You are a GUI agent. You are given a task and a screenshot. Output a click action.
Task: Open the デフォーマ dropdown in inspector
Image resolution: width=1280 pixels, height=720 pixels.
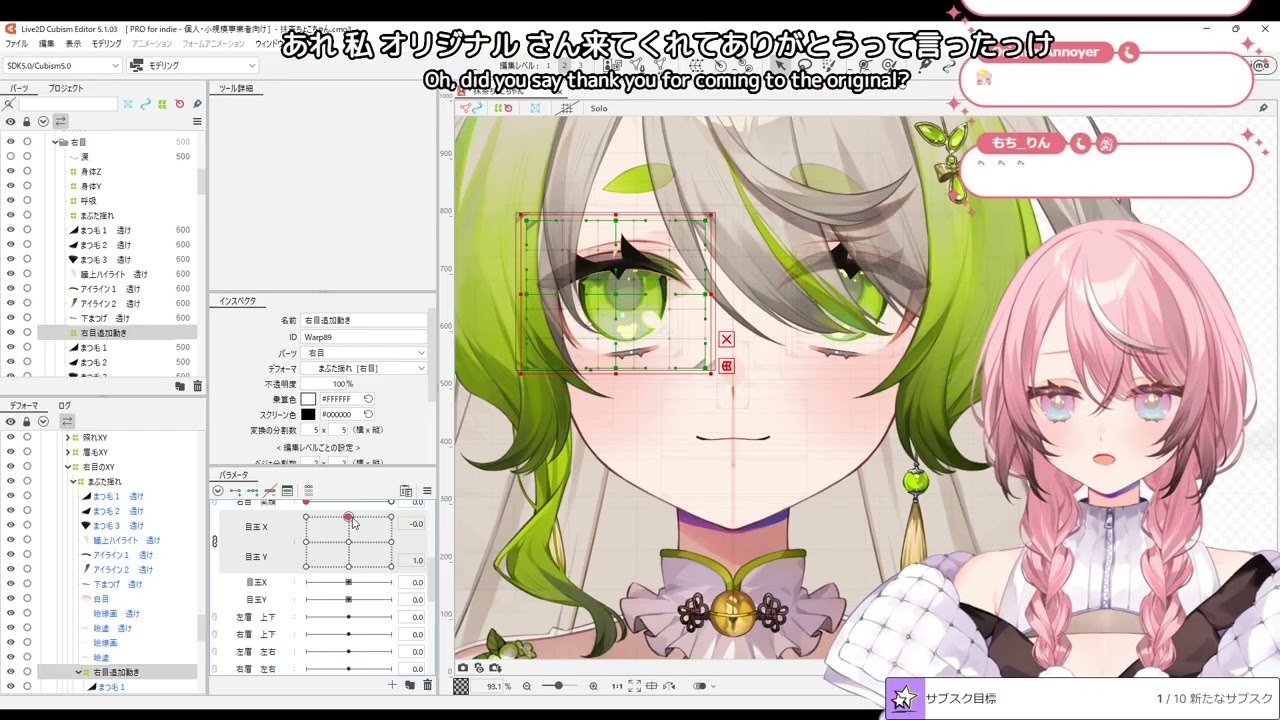pos(364,368)
